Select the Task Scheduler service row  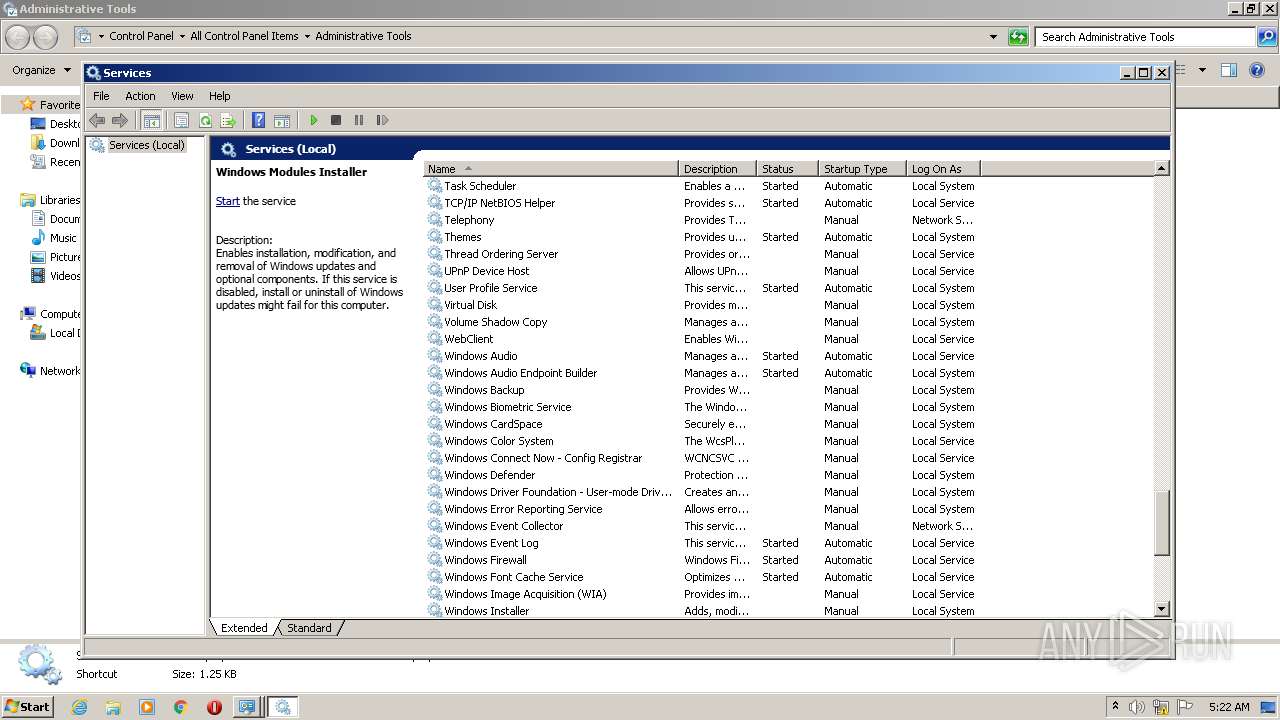702,186
